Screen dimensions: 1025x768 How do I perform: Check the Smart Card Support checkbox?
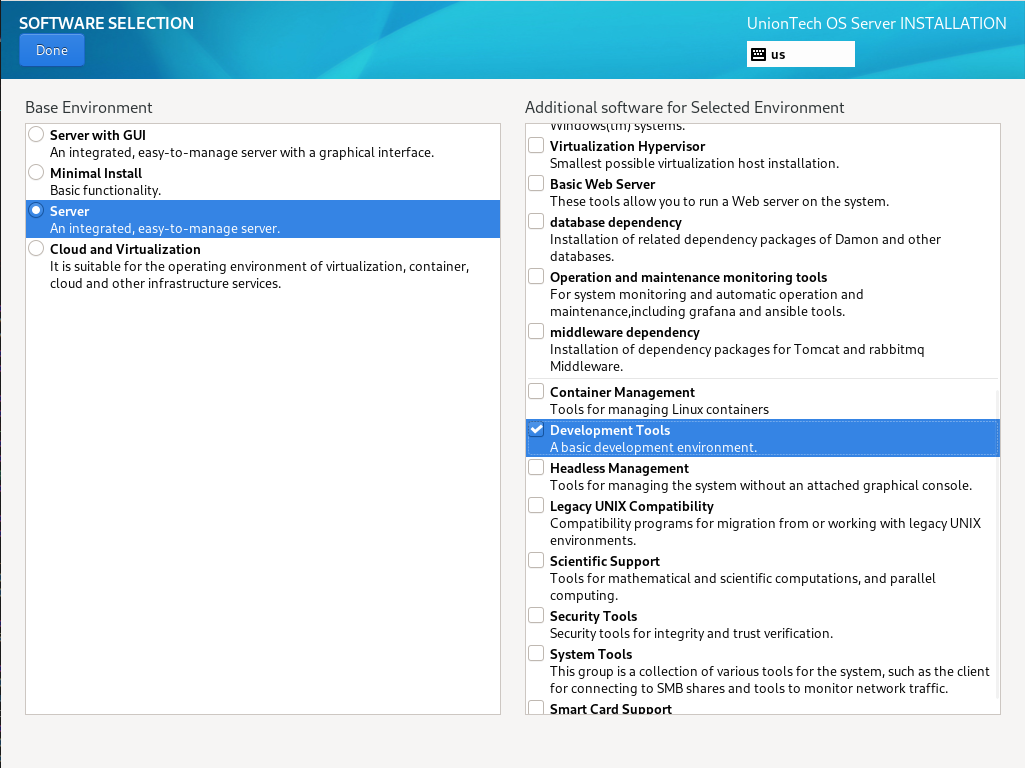[x=536, y=707]
